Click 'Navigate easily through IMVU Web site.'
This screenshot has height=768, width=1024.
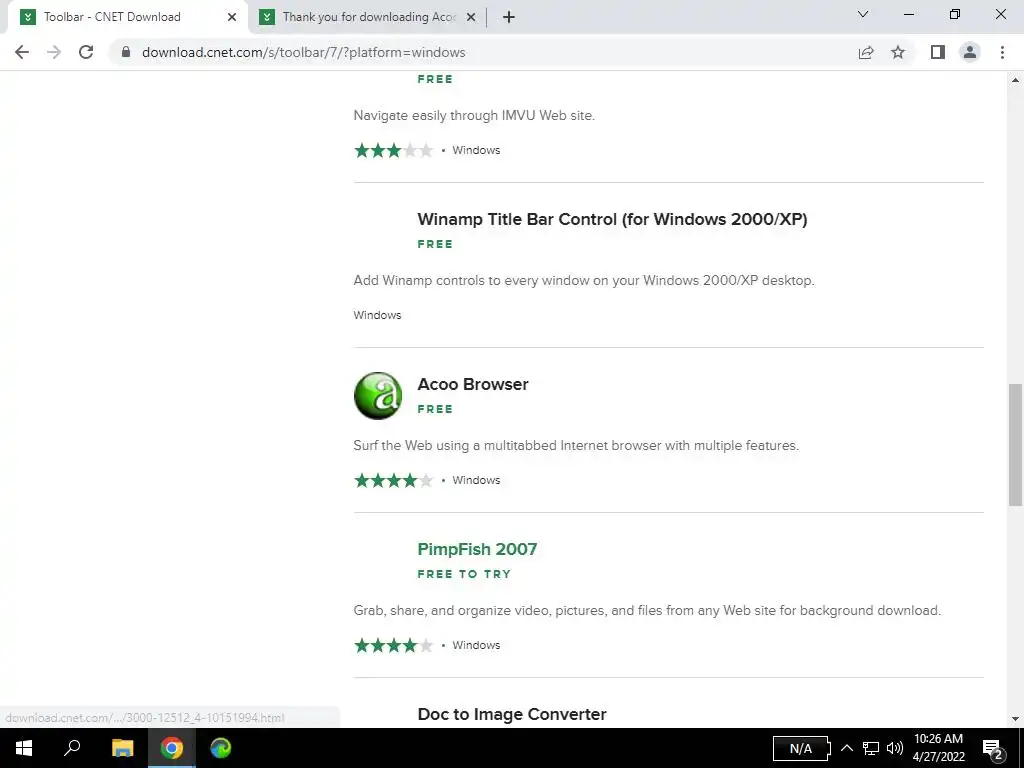click(x=474, y=116)
